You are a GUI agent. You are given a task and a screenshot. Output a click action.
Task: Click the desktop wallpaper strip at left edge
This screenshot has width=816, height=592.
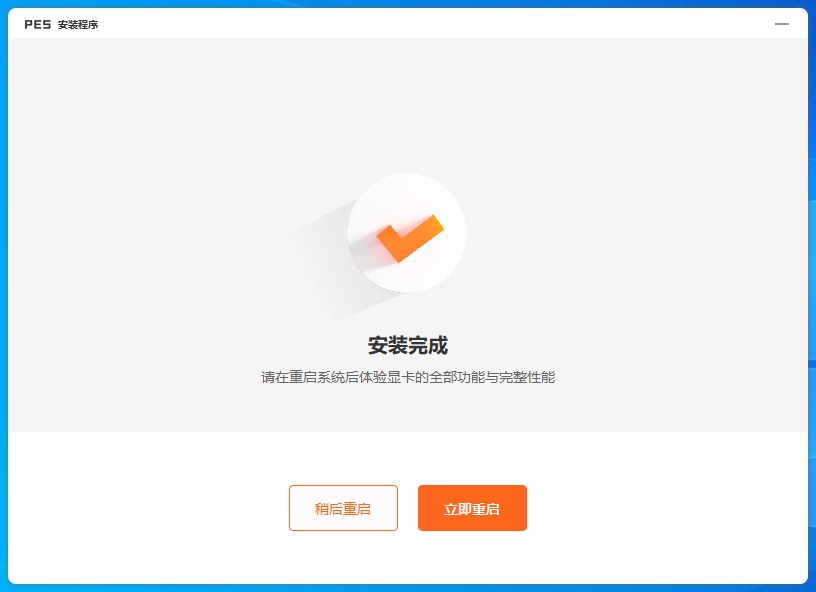(x=4, y=297)
